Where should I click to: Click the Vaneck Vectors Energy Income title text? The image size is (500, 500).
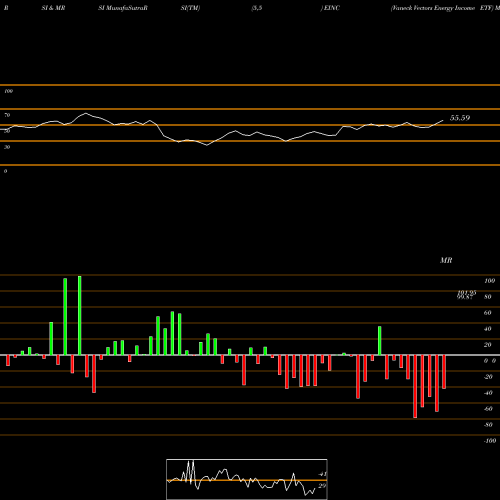(433, 8)
